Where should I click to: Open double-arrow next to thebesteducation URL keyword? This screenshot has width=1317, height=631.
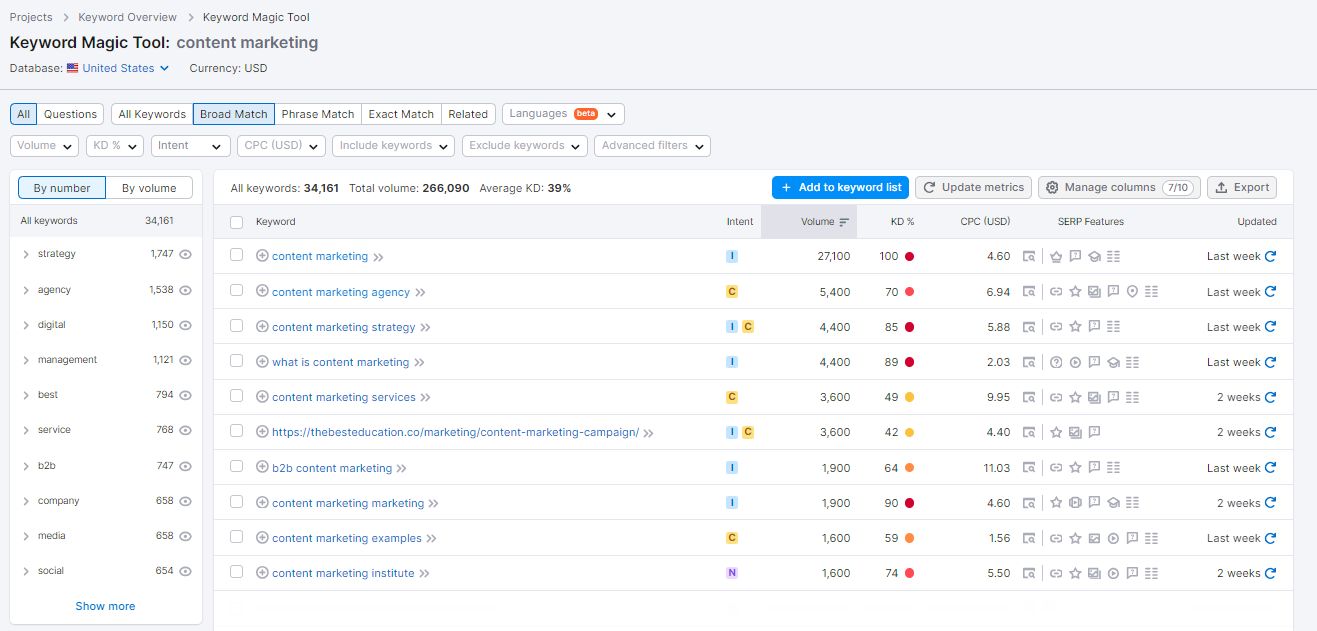point(649,433)
